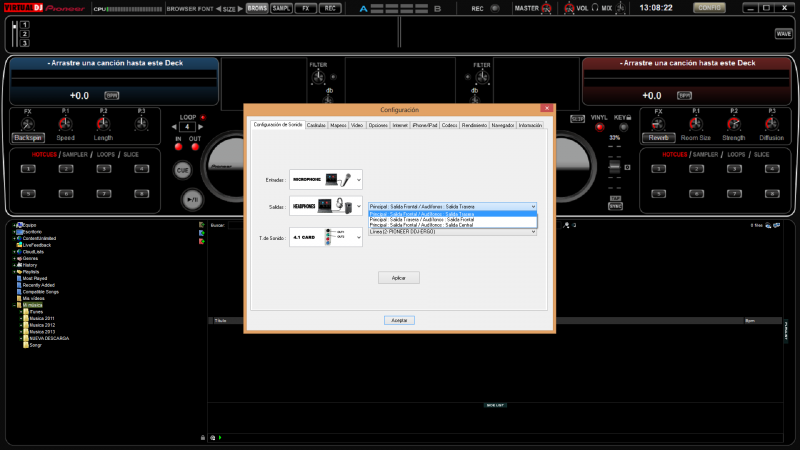Screen dimensions: 800x450
Task: Click the MASTER volume knob icon
Action: pos(546,8)
